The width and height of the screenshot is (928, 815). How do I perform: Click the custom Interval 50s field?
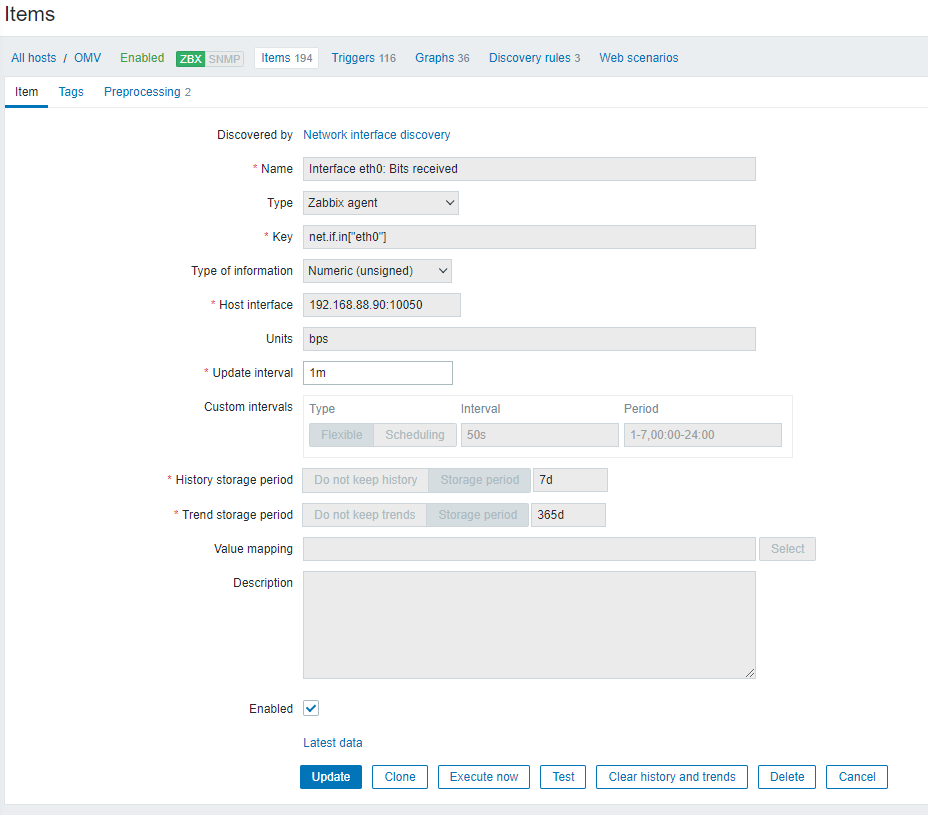(540, 435)
